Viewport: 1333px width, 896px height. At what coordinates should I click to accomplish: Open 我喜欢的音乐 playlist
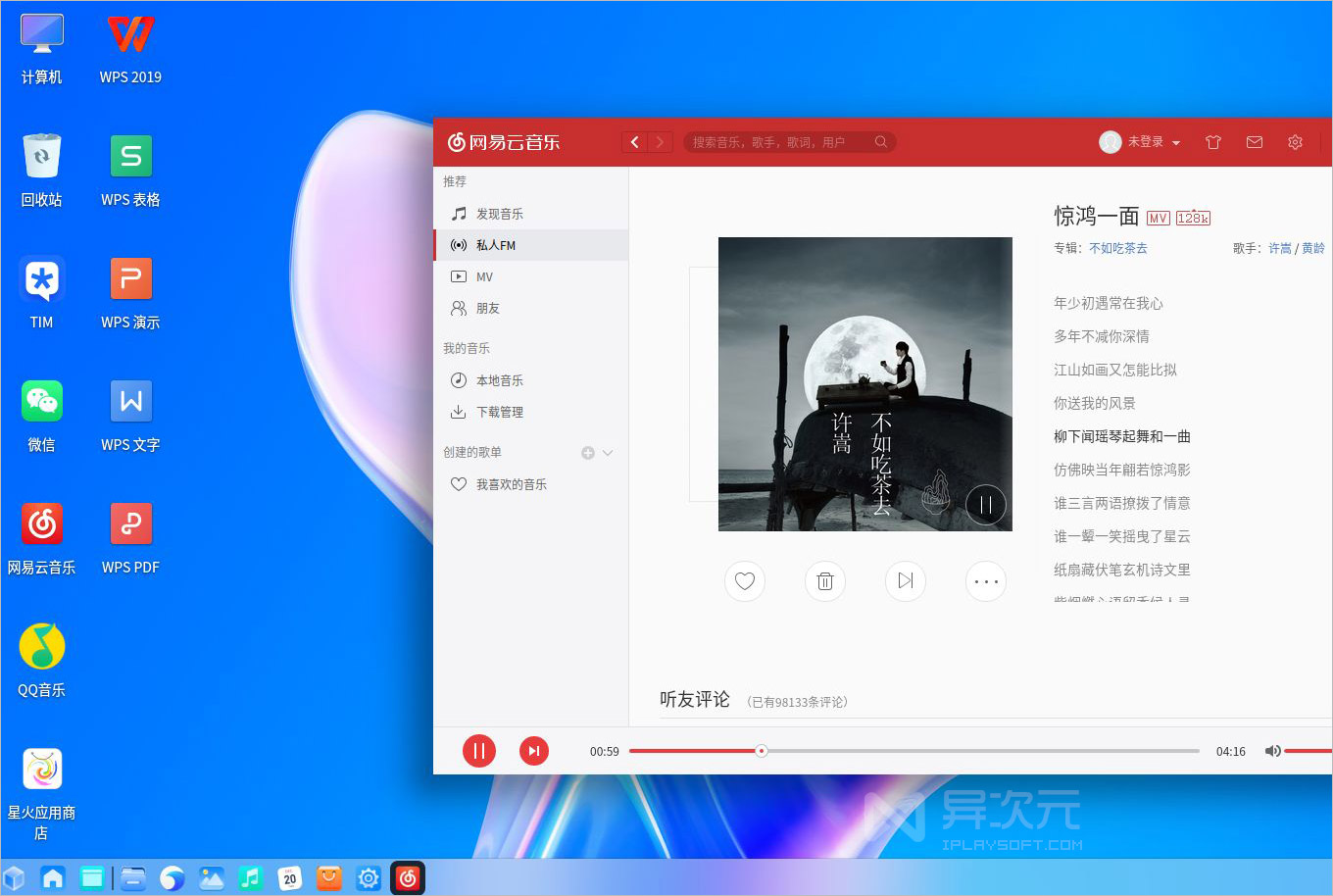pos(512,483)
